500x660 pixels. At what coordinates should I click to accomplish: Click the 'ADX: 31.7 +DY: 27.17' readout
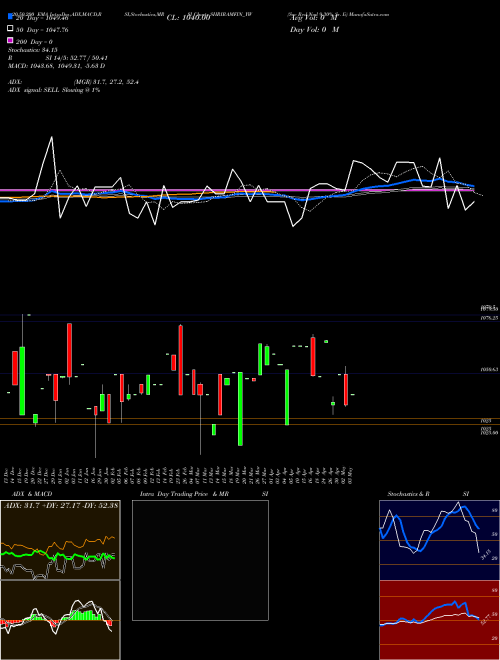tap(61, 505)
